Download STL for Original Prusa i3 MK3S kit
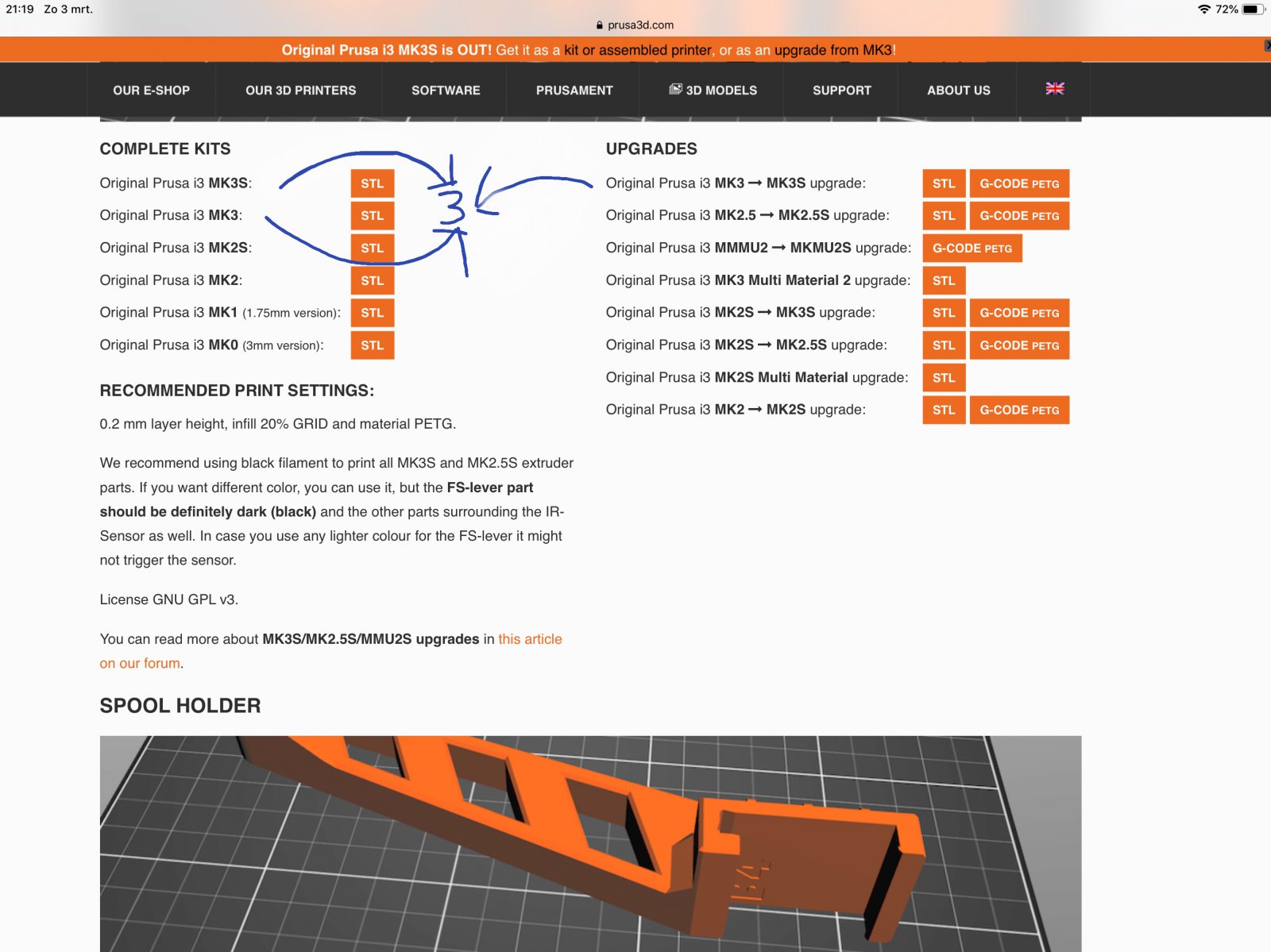 tap(373, 183)
